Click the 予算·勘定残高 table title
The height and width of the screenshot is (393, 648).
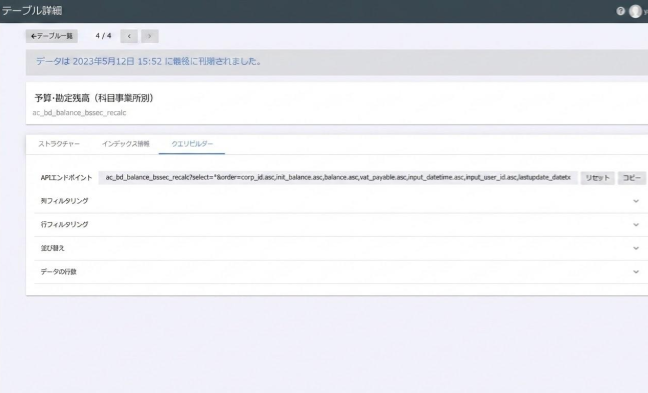94,98
